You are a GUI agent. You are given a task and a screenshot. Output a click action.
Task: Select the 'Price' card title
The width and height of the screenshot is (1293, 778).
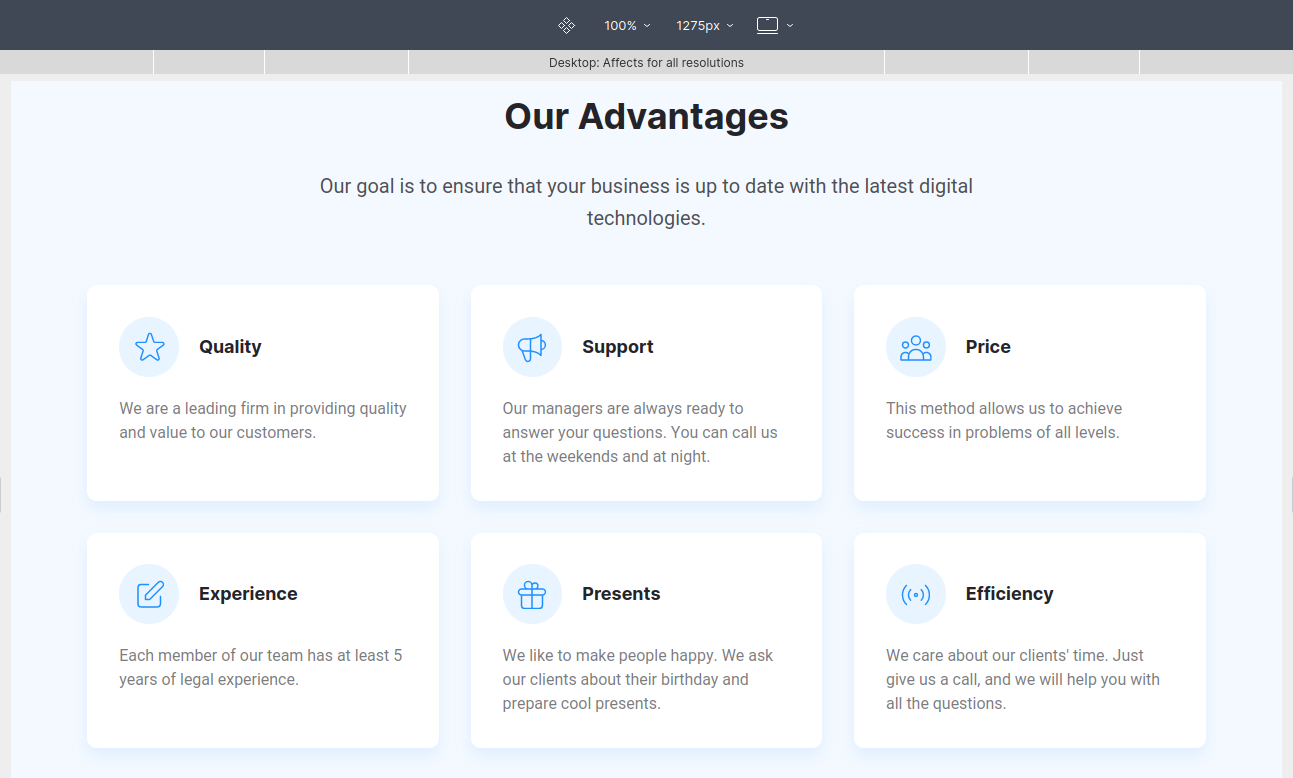tap(988, 347)
